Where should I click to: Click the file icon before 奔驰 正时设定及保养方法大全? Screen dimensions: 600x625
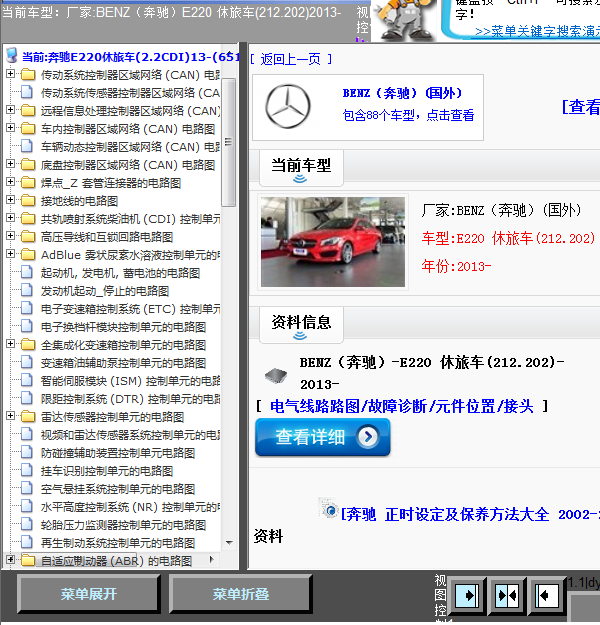[x=329, y=508]
